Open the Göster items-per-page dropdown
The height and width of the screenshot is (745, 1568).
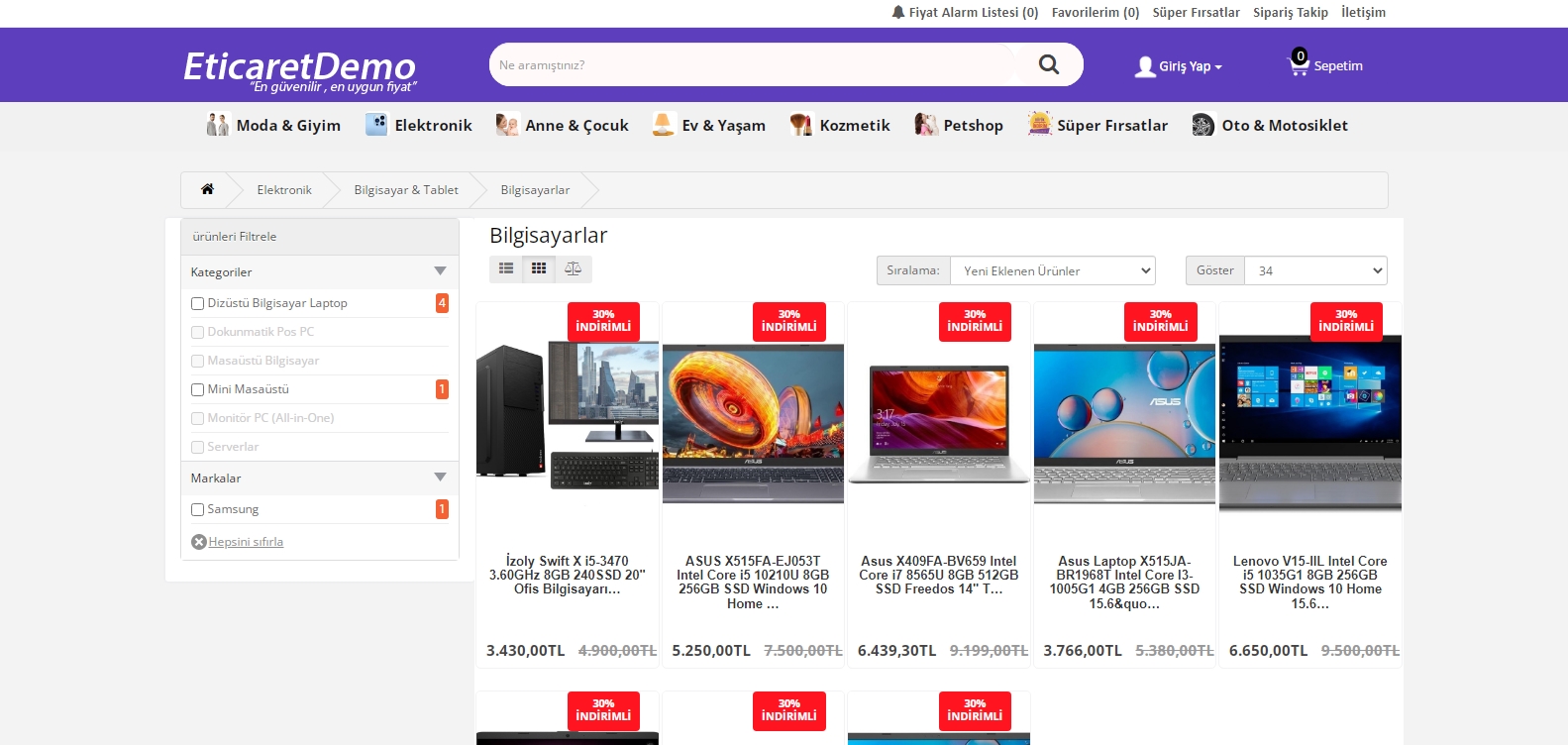[x=1315, y=270]
